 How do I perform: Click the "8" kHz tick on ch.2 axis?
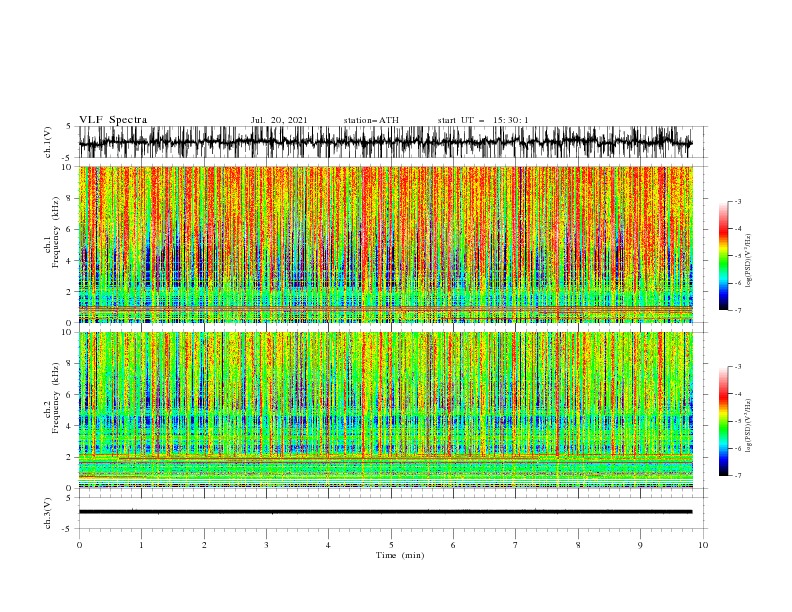[x=70, y=364]
